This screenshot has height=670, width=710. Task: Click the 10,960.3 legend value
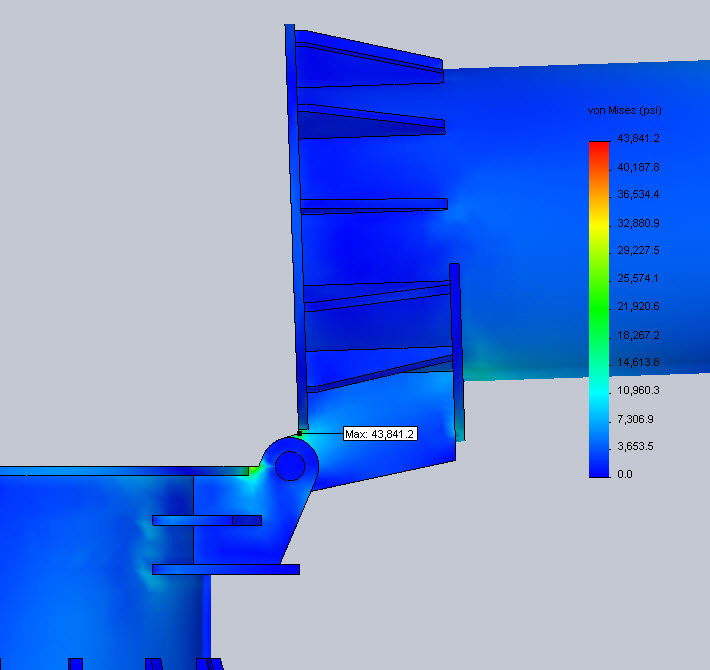pyautogui.click(x=638, y=390)
